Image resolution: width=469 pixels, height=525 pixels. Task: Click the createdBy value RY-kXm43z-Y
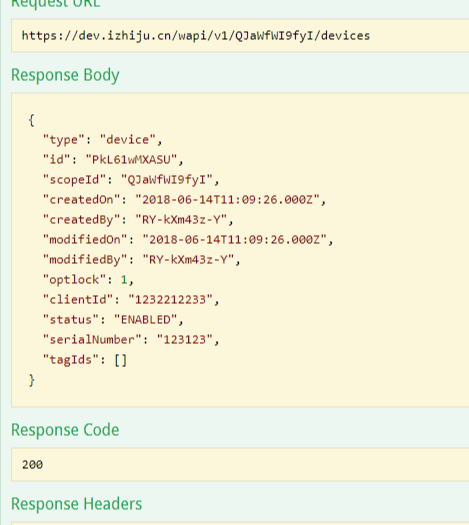point(181,220)
